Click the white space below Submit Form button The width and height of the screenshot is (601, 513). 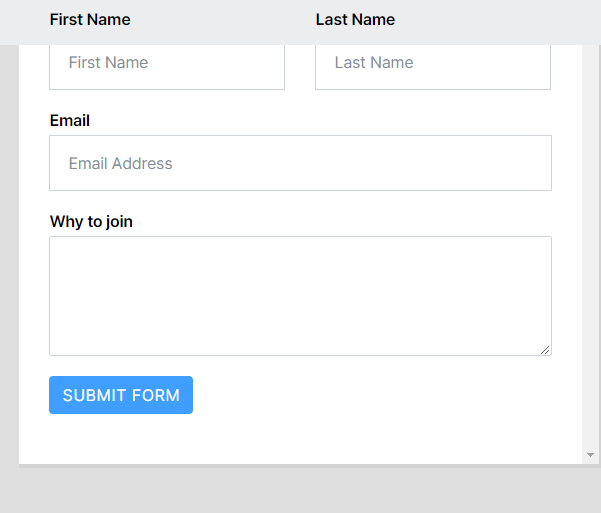pyautogui.click(x=121, y=438)
